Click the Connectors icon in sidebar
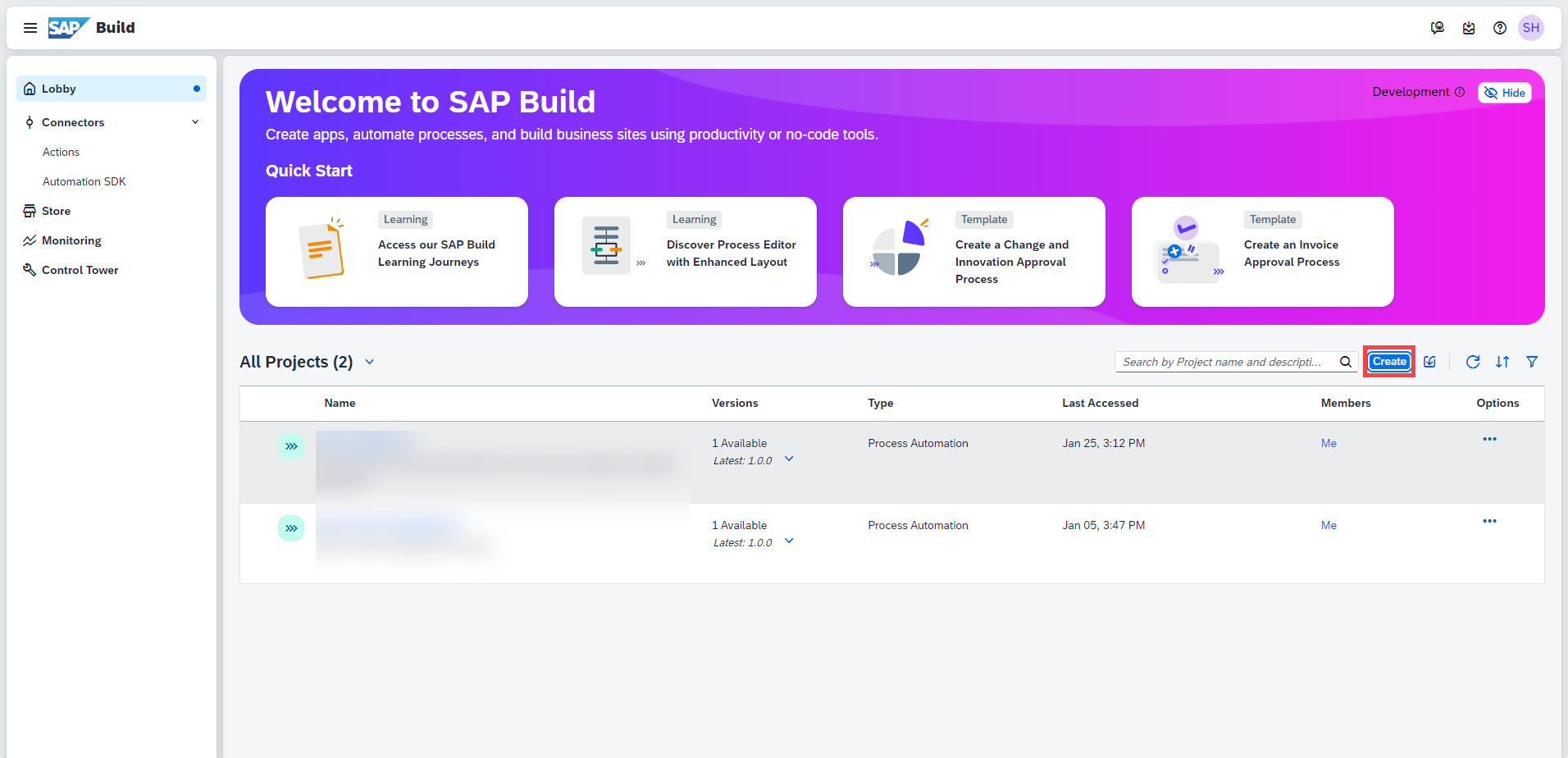The width and height of the screenshot is (1568, 758). (x=30, y=122)
